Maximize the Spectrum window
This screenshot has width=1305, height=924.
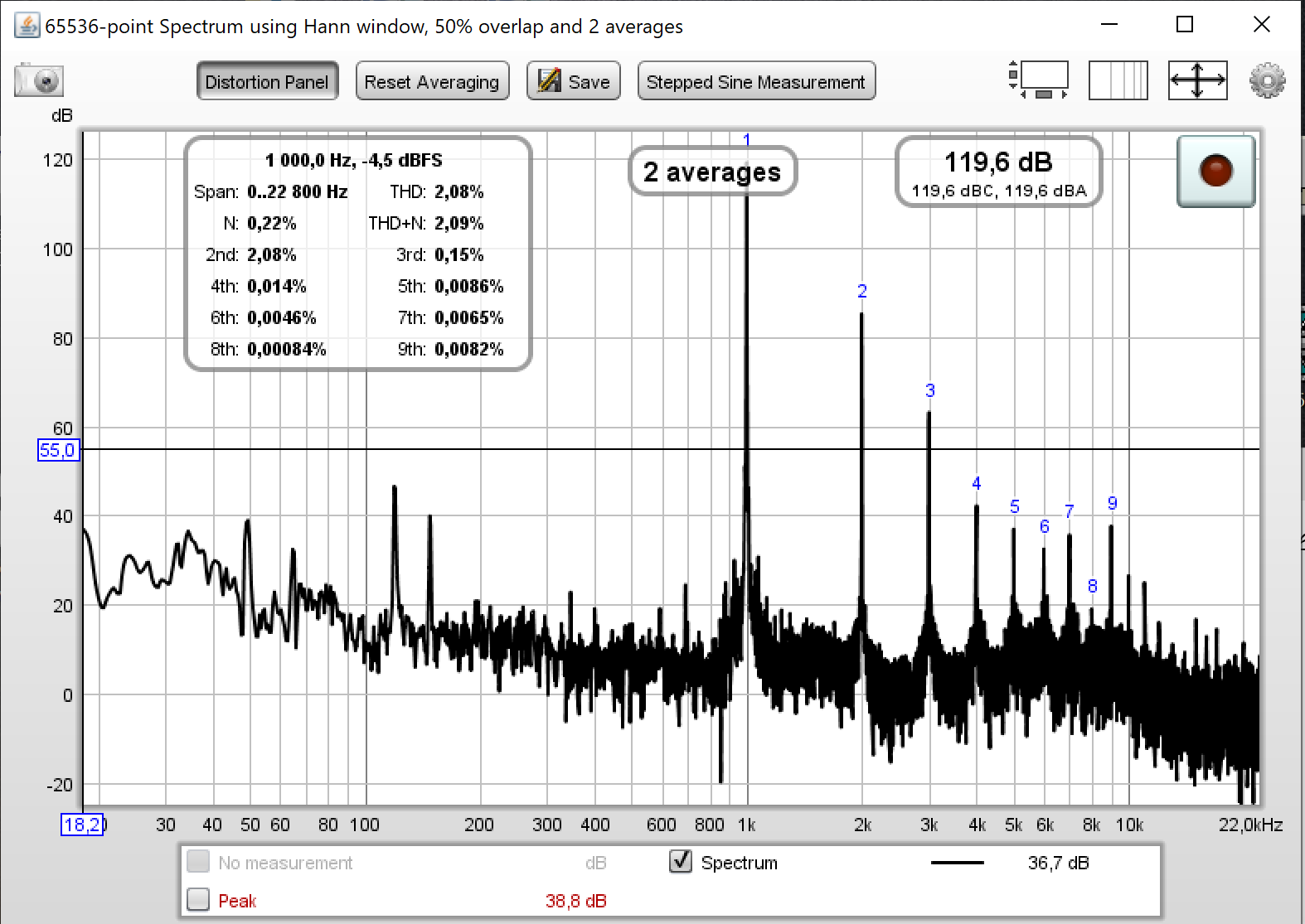point(1185,25)
